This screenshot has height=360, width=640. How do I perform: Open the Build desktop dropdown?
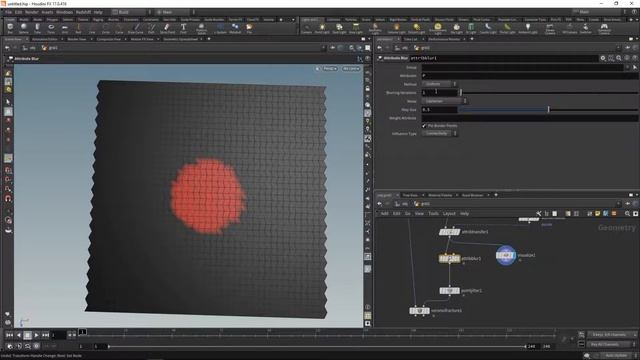point(130,12)
